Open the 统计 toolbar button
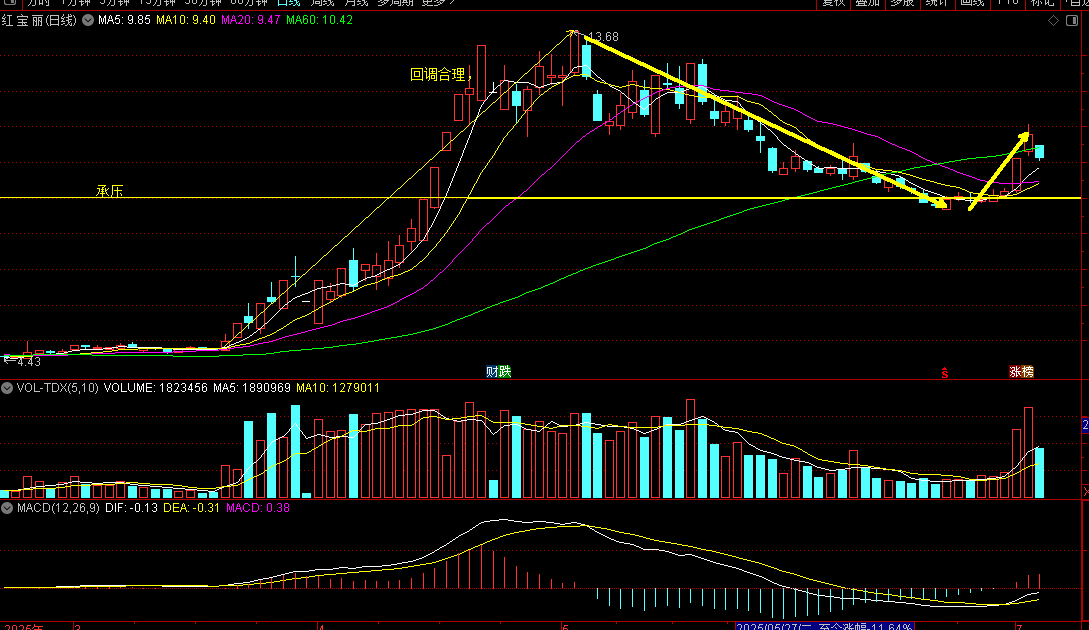 (x=937, y=3)
